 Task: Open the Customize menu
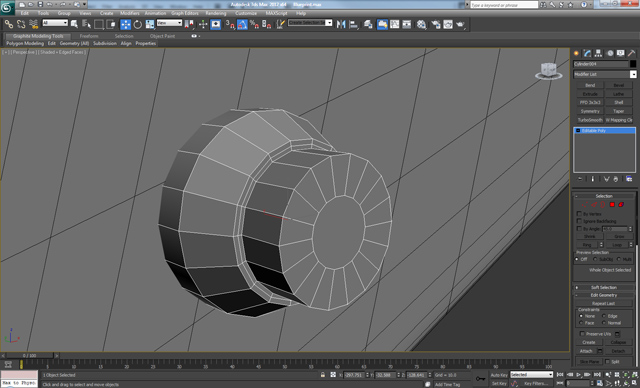click(x=246, y=13)
